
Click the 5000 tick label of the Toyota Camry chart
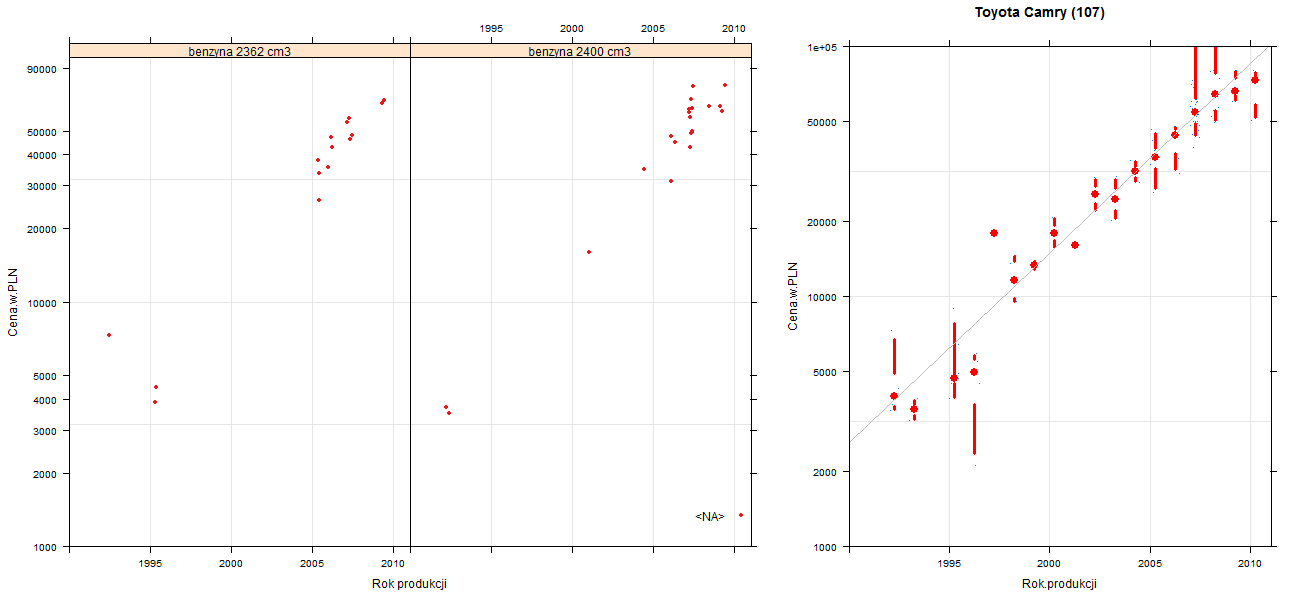tap(825, 372)
